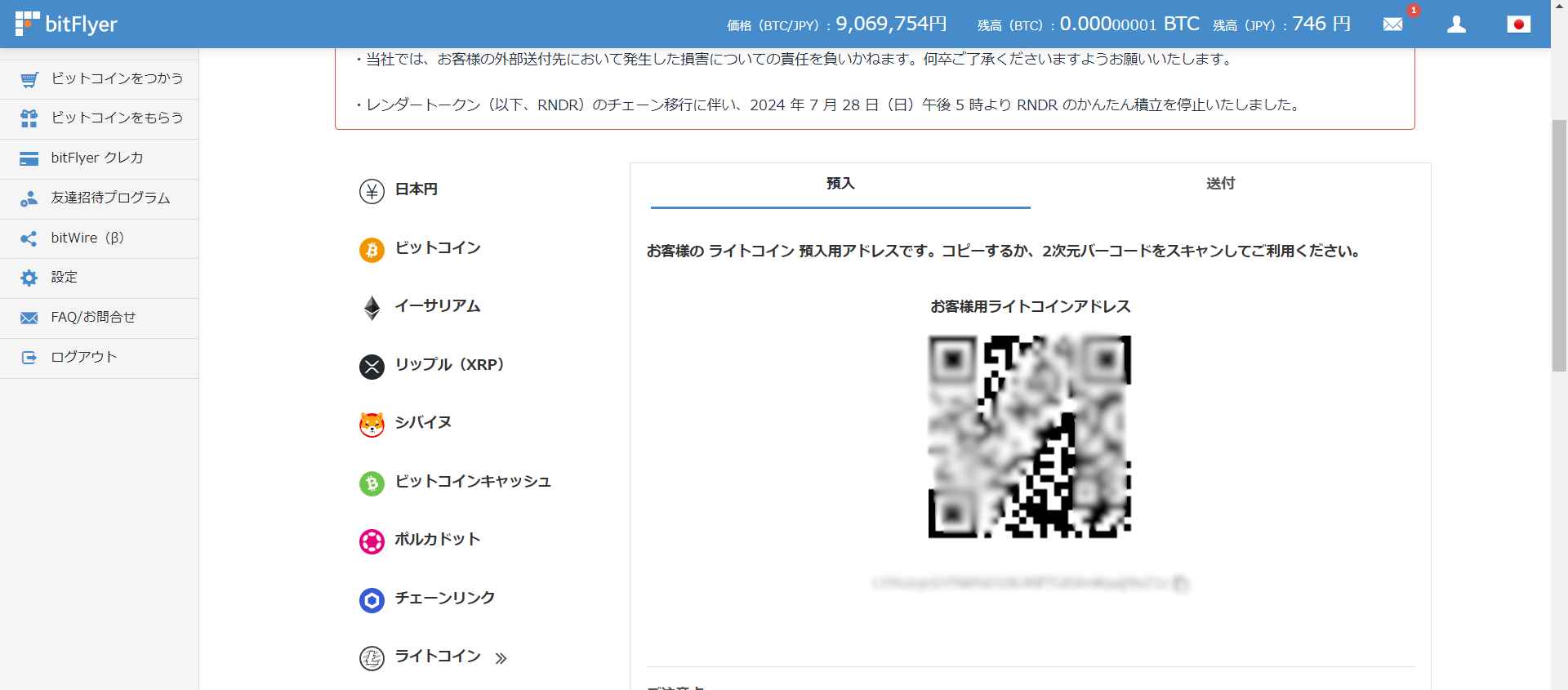
Task: Select チェーンリンク in the currency list
Action: pos(445,599)
